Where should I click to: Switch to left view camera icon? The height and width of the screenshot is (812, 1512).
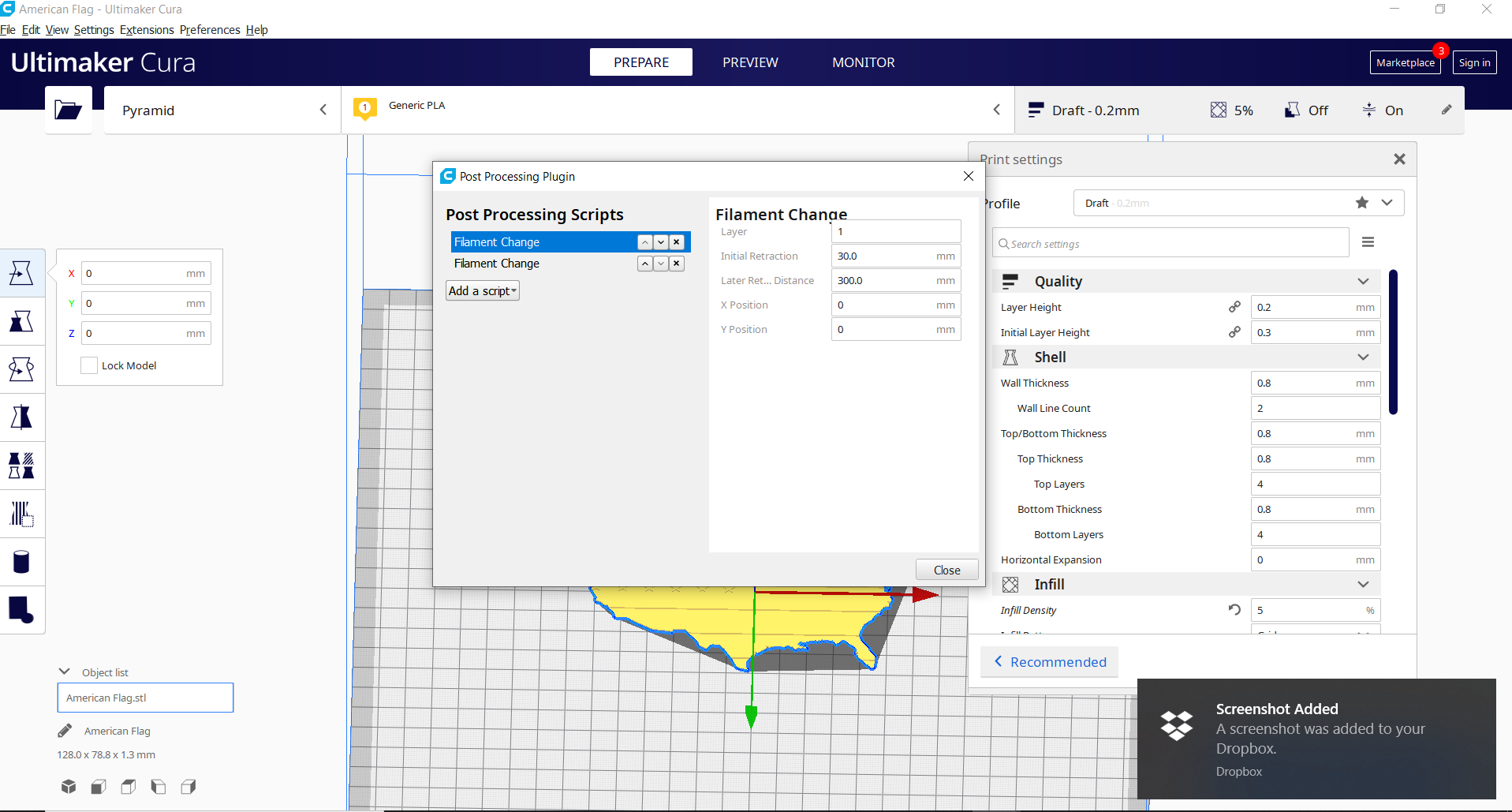[159, 786]
